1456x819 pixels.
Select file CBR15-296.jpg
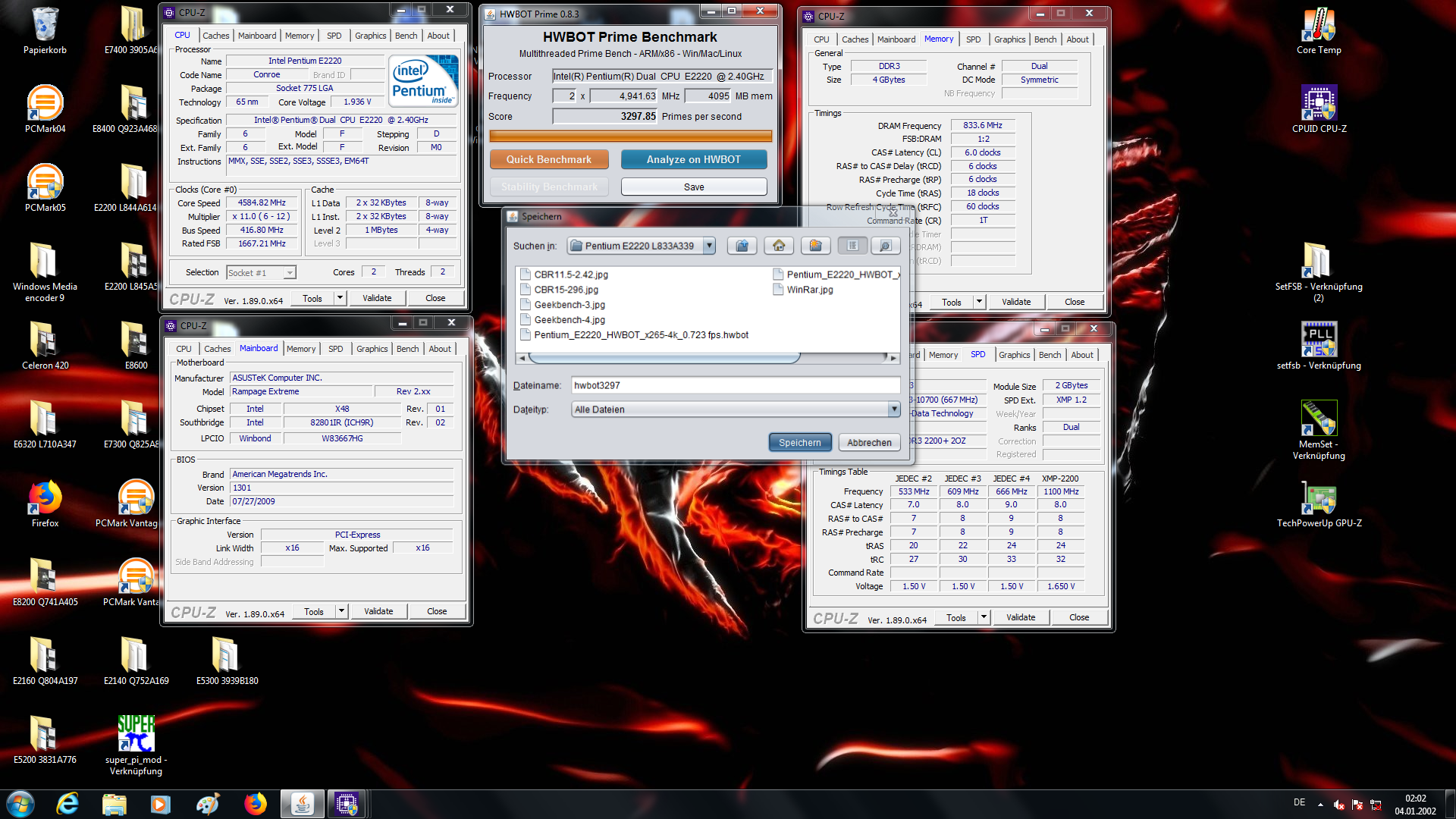pos(560,290)
